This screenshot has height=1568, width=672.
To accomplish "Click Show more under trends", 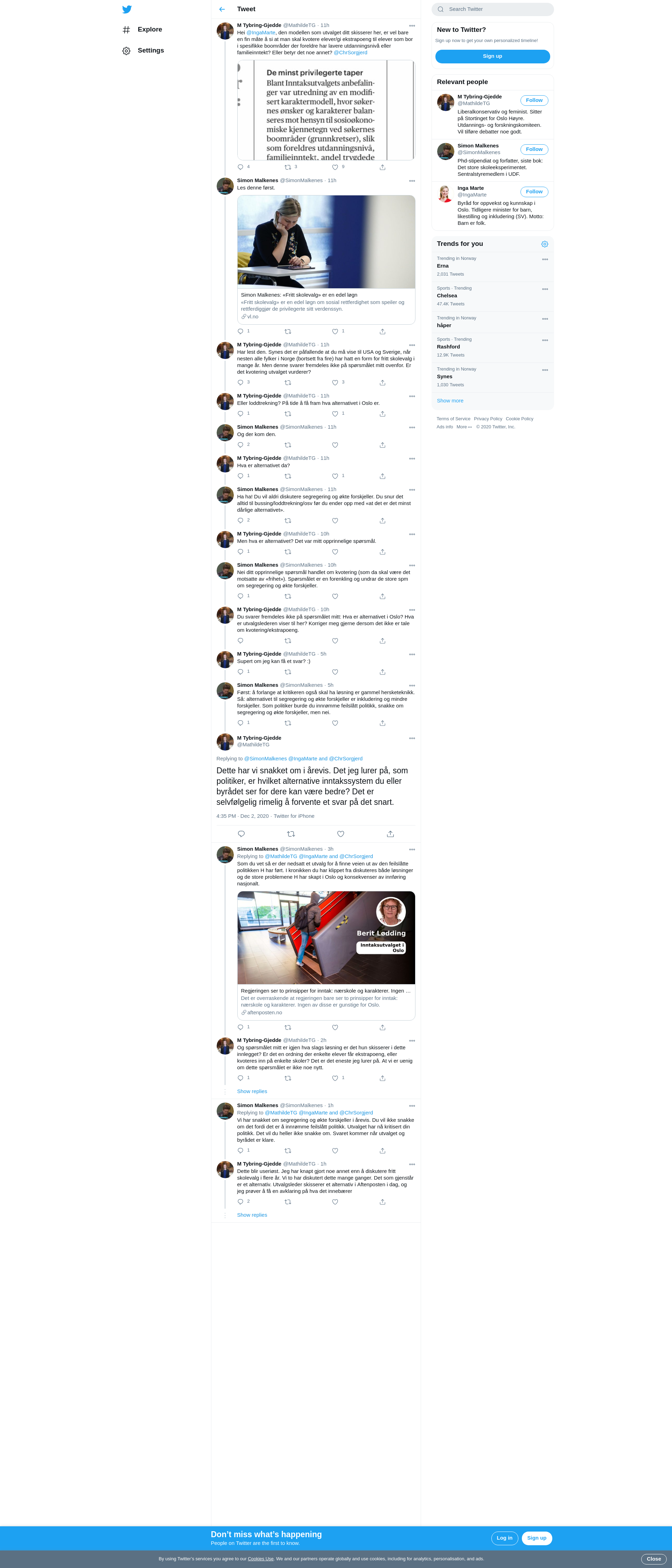I will coord(450,401).
